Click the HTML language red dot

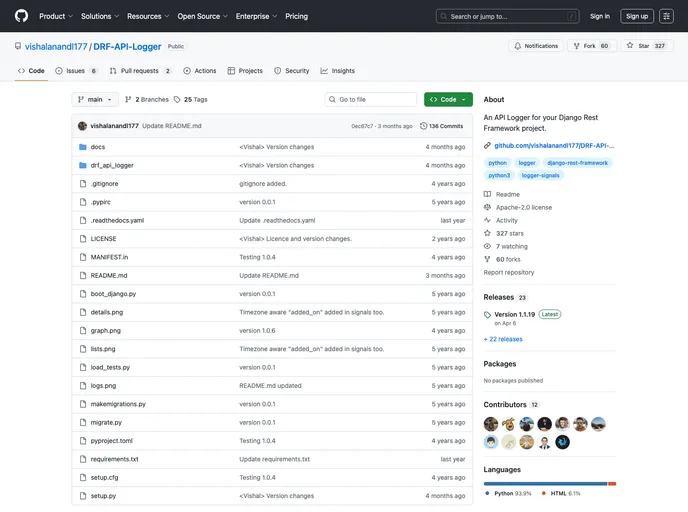click(544, 493)
